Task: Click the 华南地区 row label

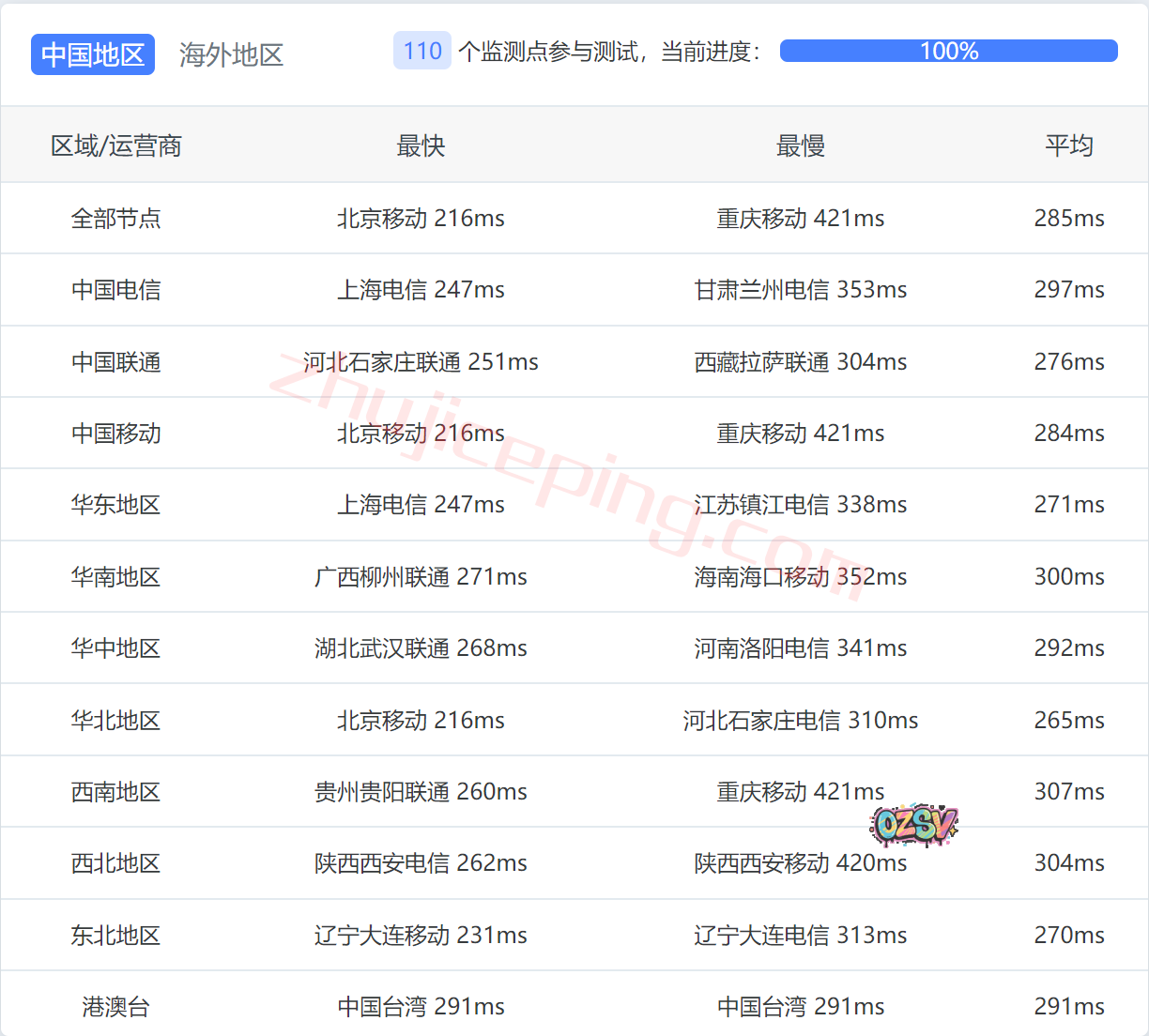Action: 116,576
